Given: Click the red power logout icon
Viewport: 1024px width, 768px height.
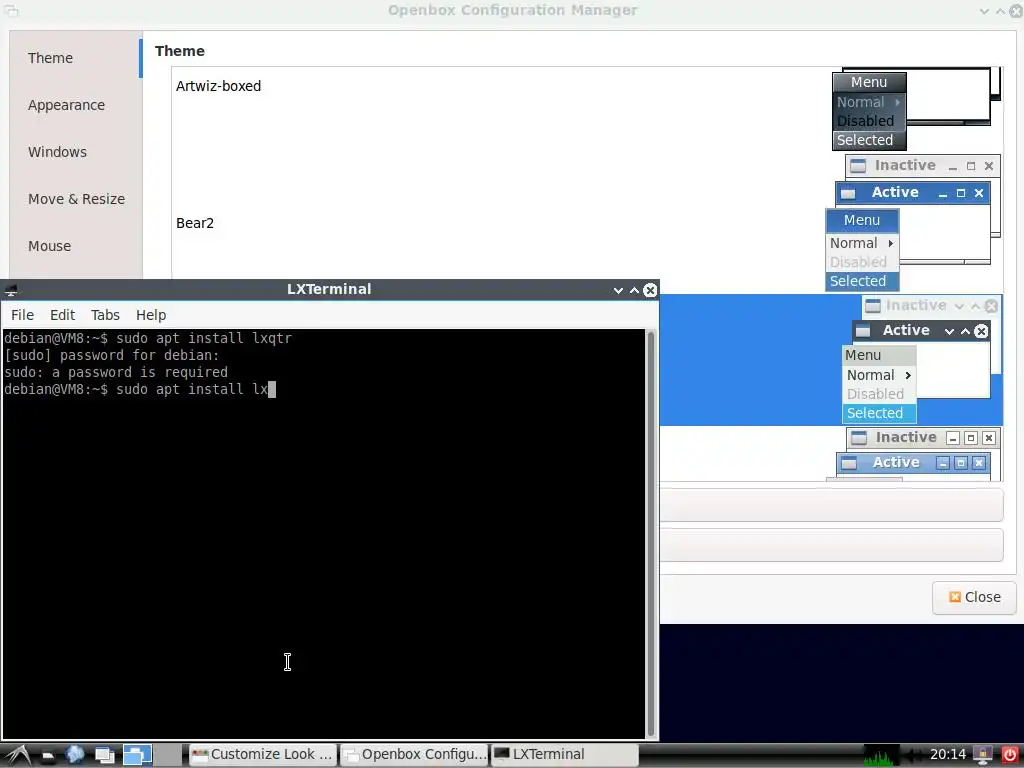Looking at the screenshot, I should (x=1010, y=755).
